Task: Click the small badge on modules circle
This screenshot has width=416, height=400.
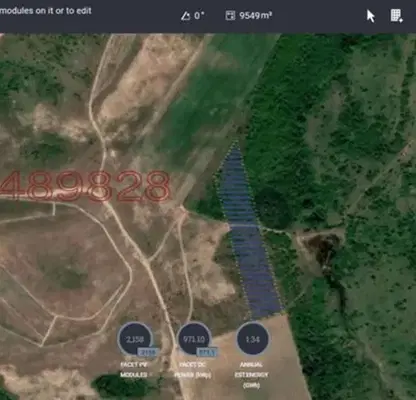Action: pos(147,352)
